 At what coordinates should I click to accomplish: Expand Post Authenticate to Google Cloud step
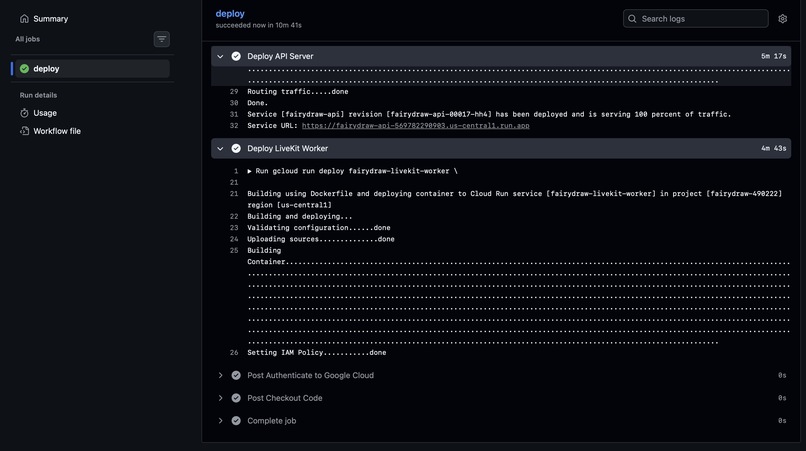pos(220,375)
